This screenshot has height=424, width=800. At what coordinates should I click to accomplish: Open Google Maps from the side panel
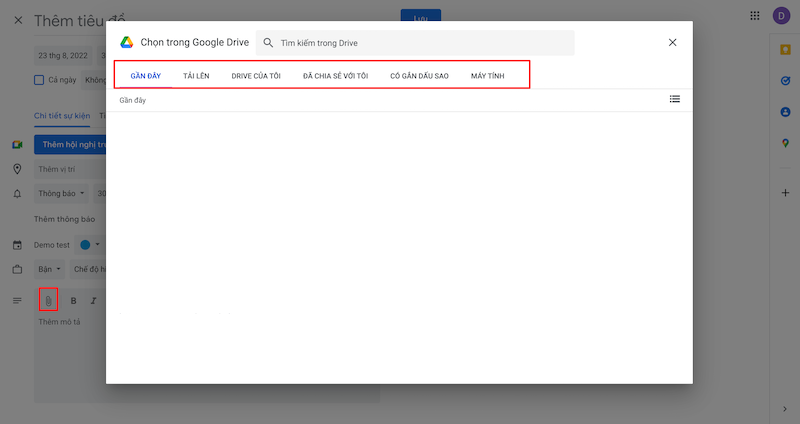pos(785,143)
